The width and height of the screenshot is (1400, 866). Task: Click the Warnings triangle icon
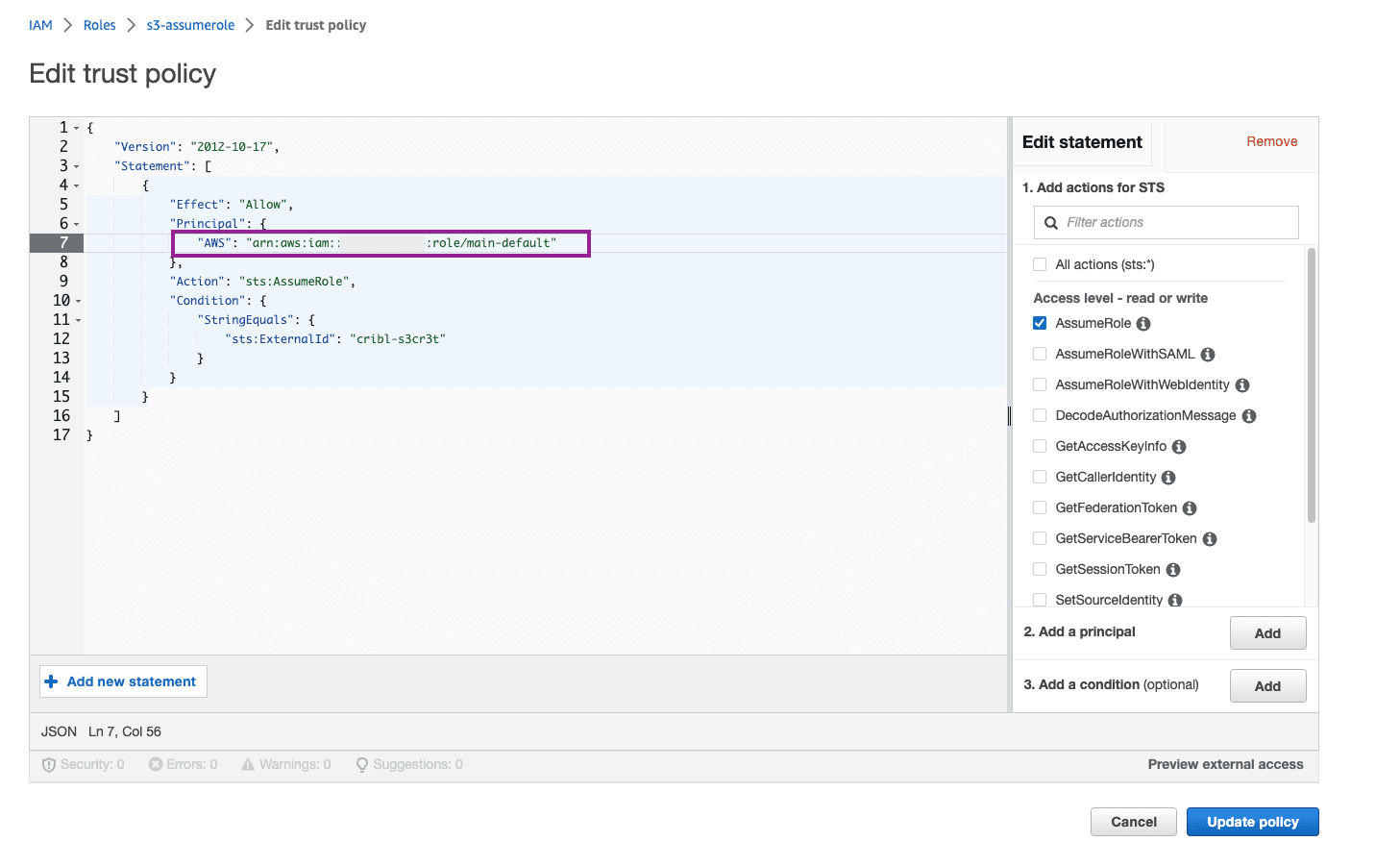tap(248, 765)
